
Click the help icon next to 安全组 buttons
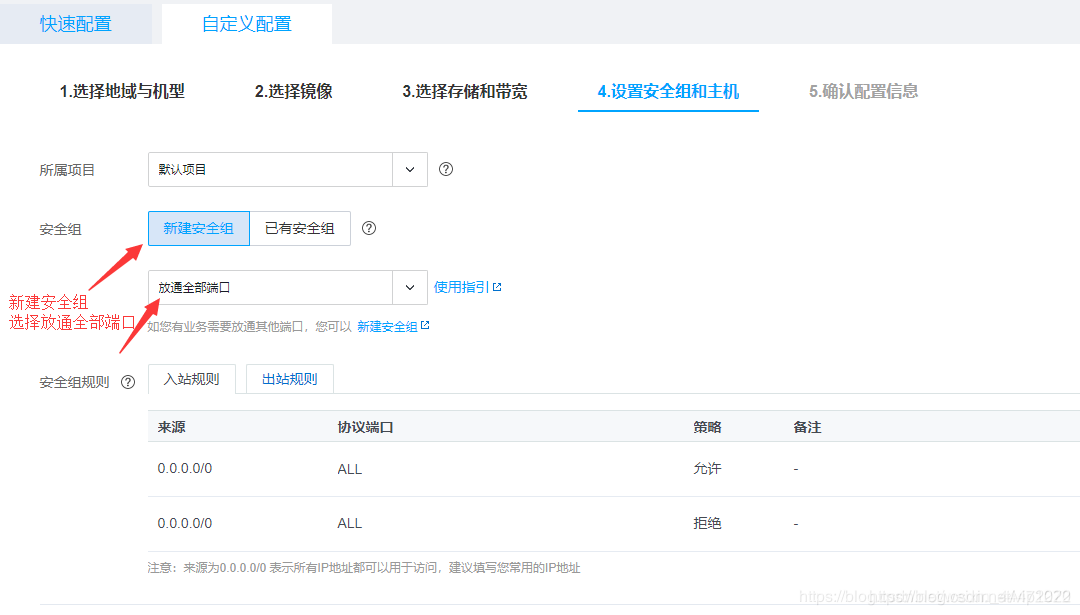[369, 228]
